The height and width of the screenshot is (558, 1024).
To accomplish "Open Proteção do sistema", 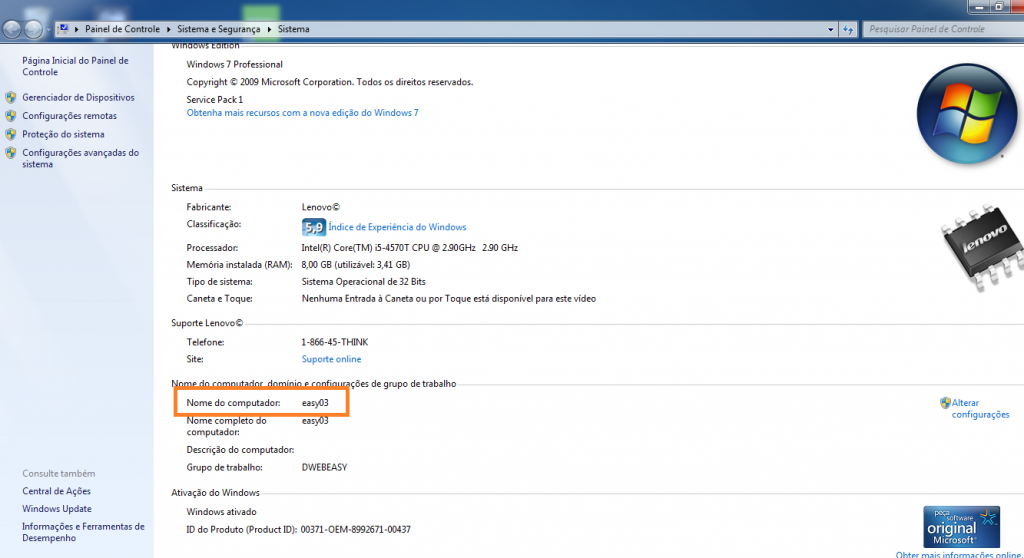I will point(63,134).
